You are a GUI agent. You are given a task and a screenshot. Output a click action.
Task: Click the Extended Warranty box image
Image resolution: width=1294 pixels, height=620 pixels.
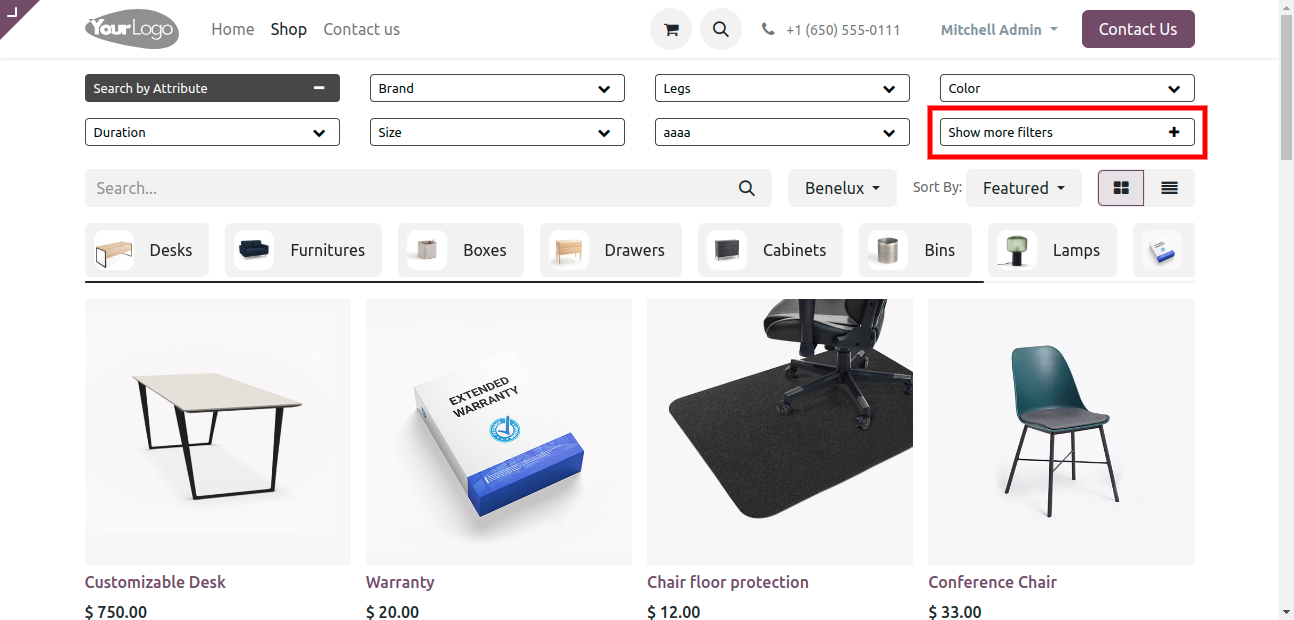coord(499,432)
